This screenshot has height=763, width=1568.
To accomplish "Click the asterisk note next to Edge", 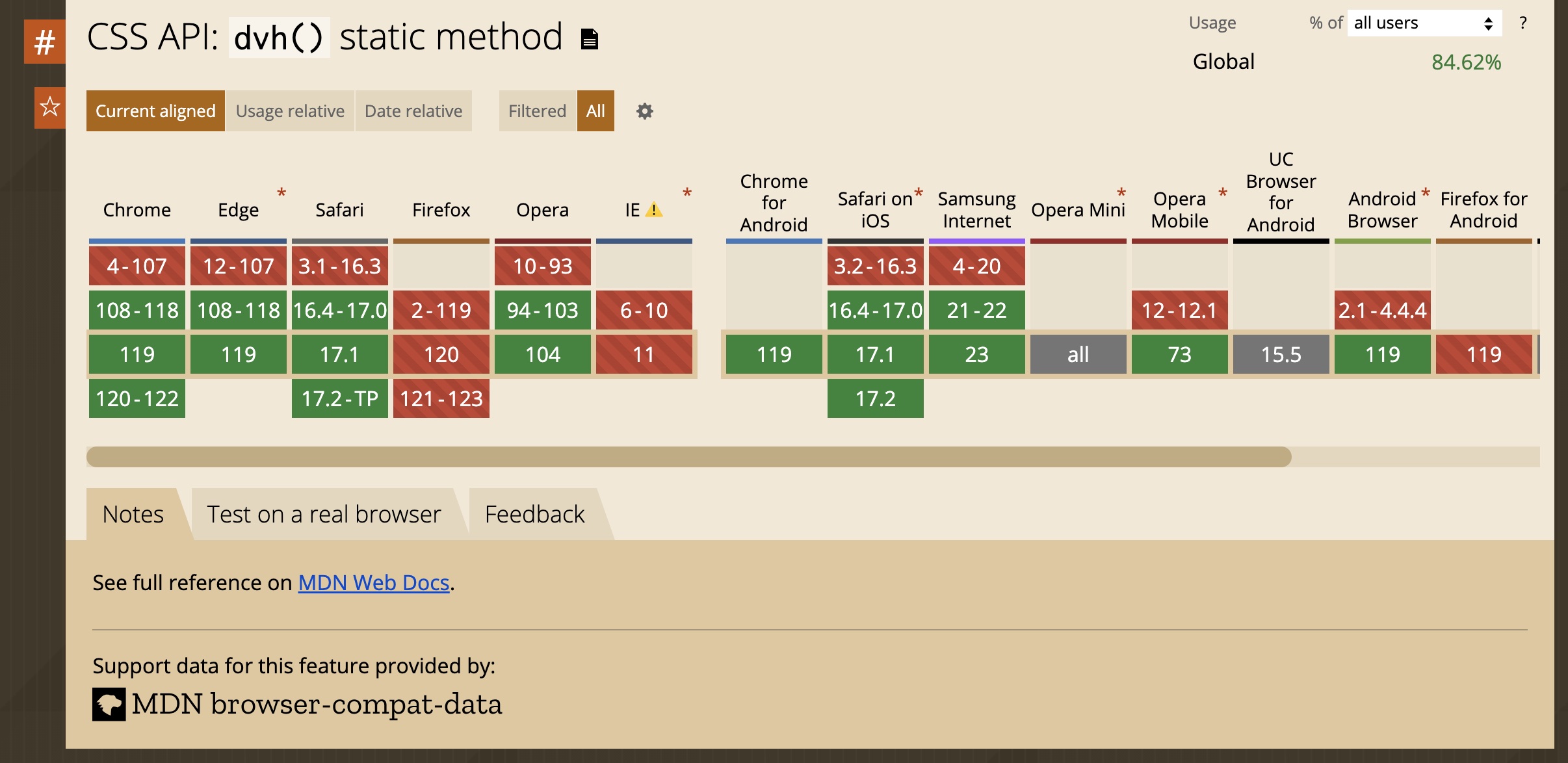I will coord(281,193).
